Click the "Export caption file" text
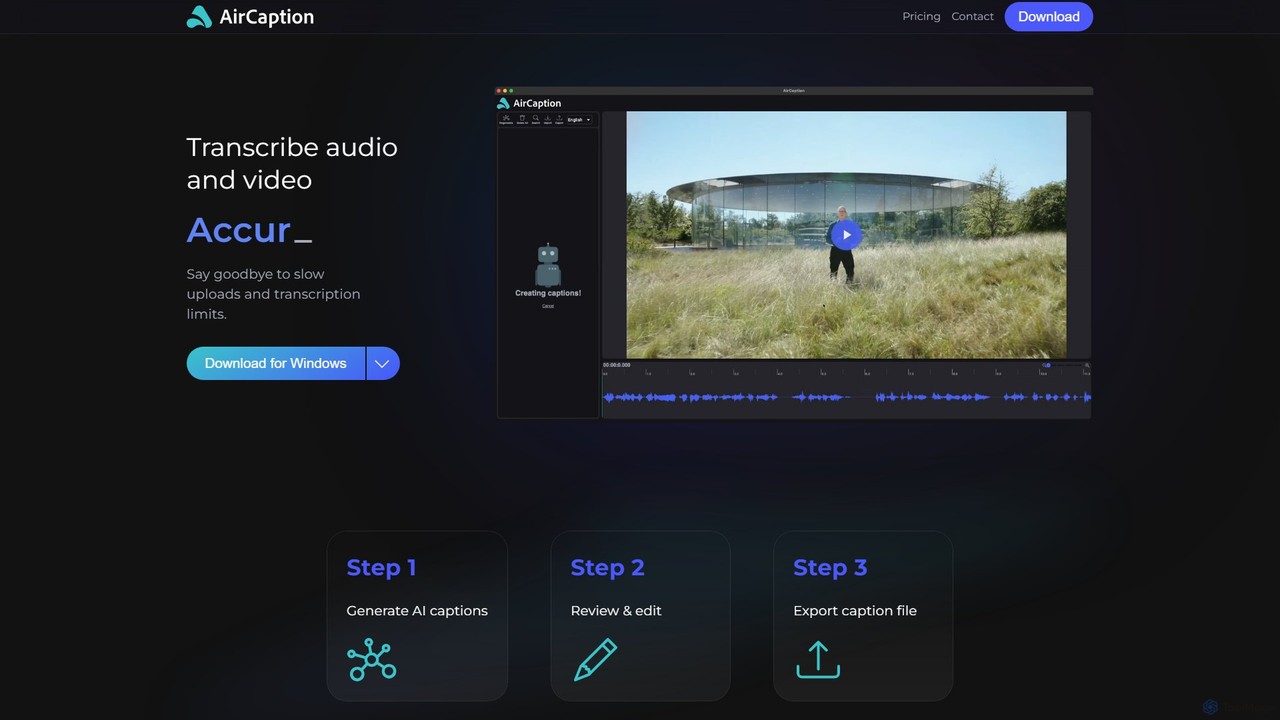Image resolution: width=1280 pixels, height=720 pixels. click(x=855, y=611)
